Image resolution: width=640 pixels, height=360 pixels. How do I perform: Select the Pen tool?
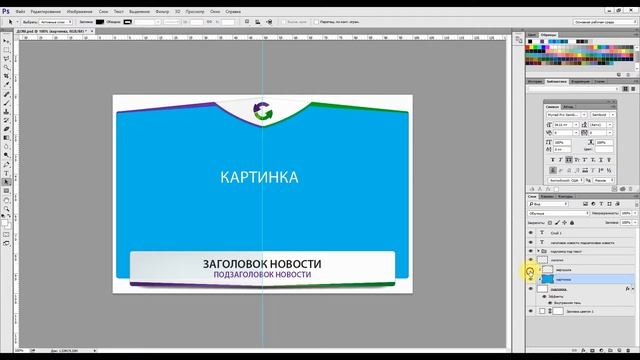click(7, 164)
